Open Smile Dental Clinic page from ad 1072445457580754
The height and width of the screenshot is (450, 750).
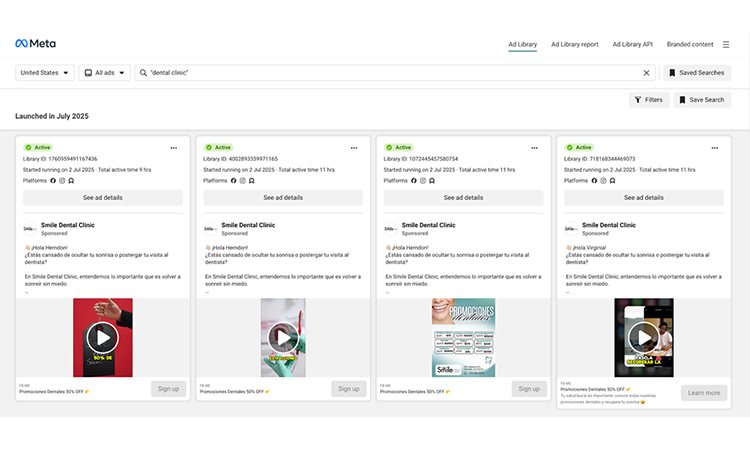429,225
